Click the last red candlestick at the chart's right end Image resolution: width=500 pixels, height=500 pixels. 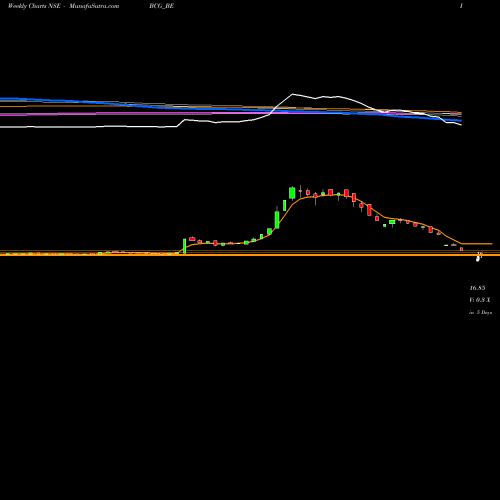pos(461,249)
